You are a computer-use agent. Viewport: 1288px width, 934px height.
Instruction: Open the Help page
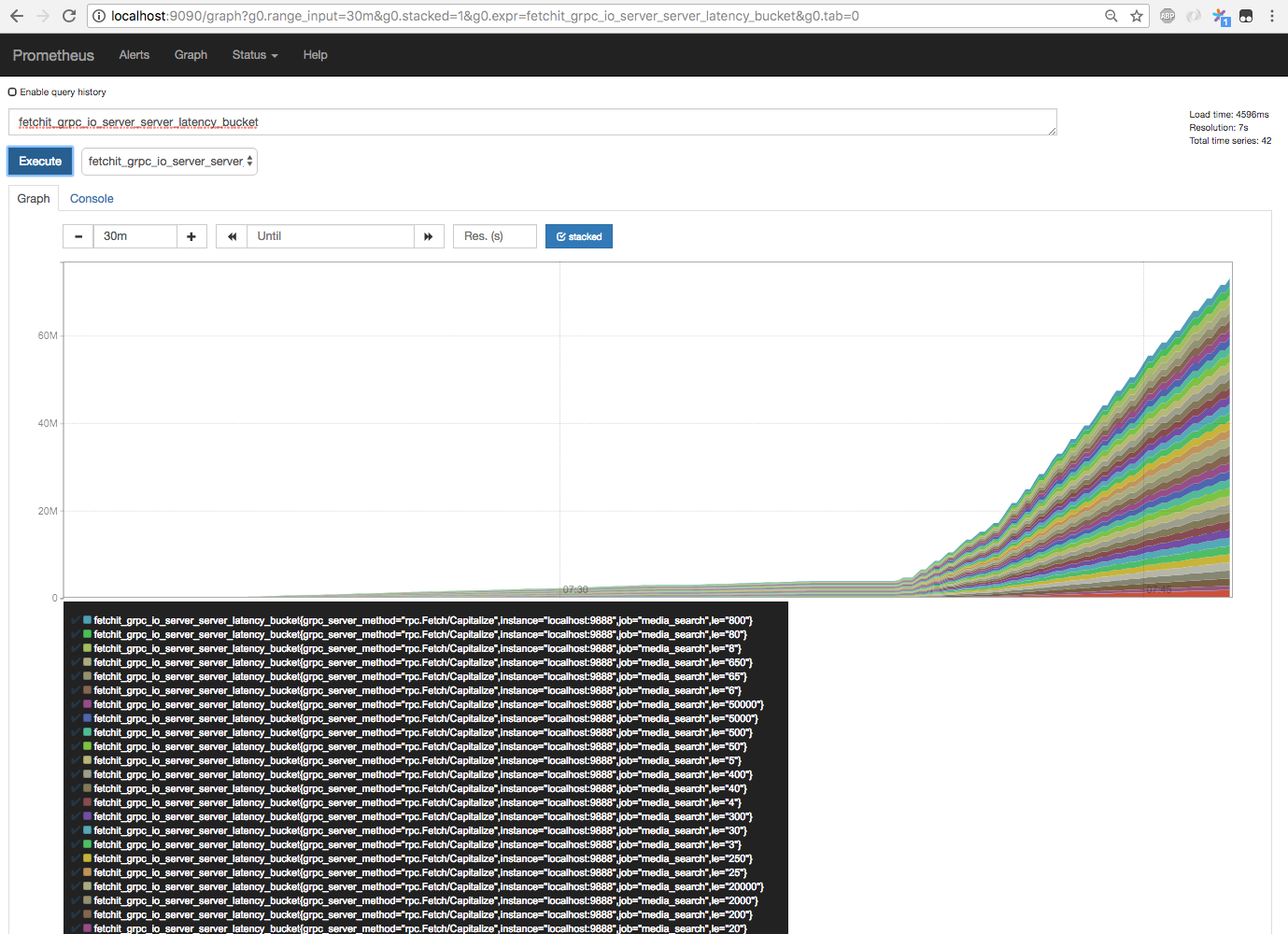tap(316, 55)
